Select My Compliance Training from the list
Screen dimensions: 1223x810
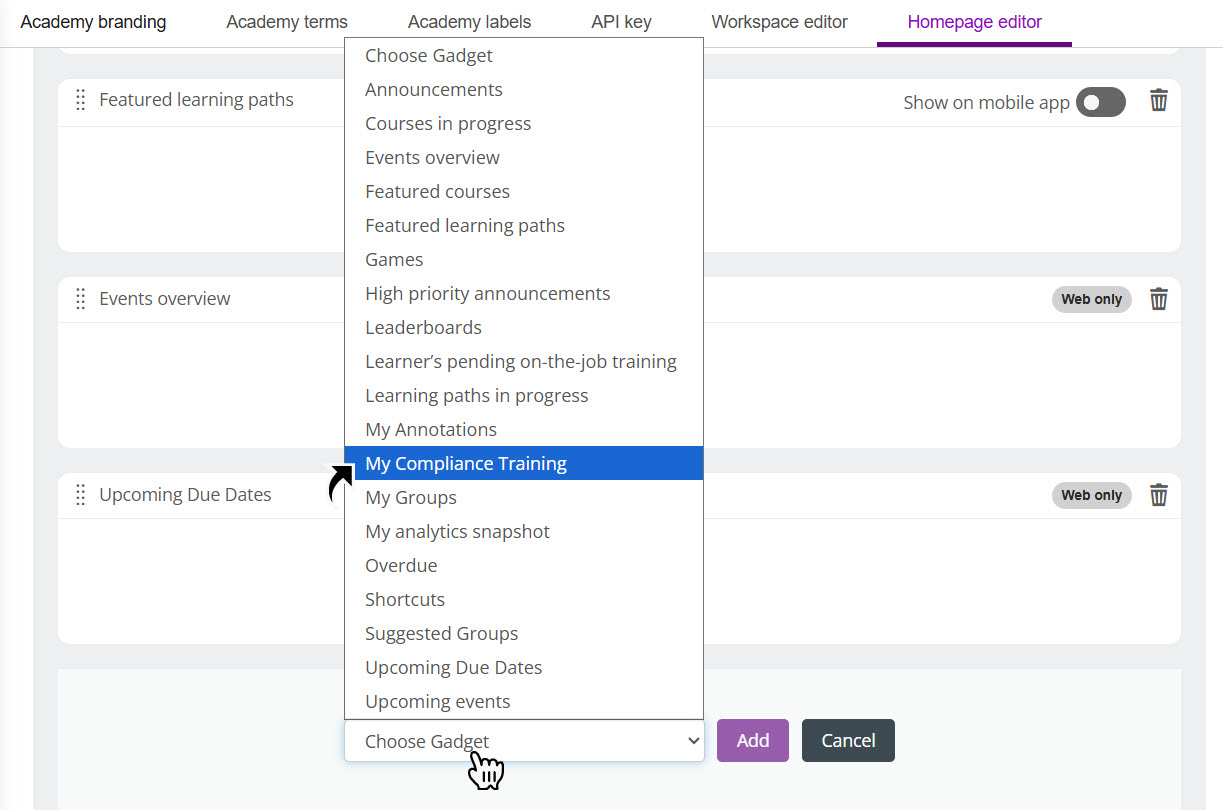click(x=465, y=463)
